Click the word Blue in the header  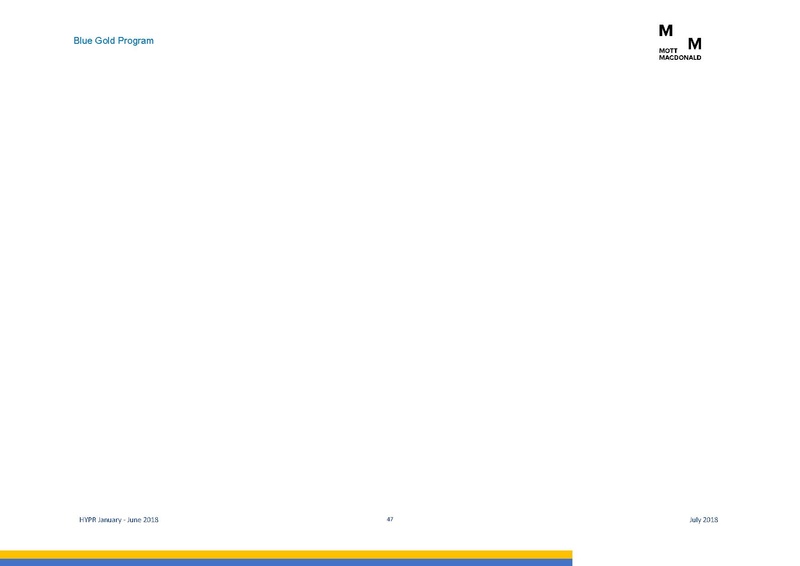coord(83,40)
